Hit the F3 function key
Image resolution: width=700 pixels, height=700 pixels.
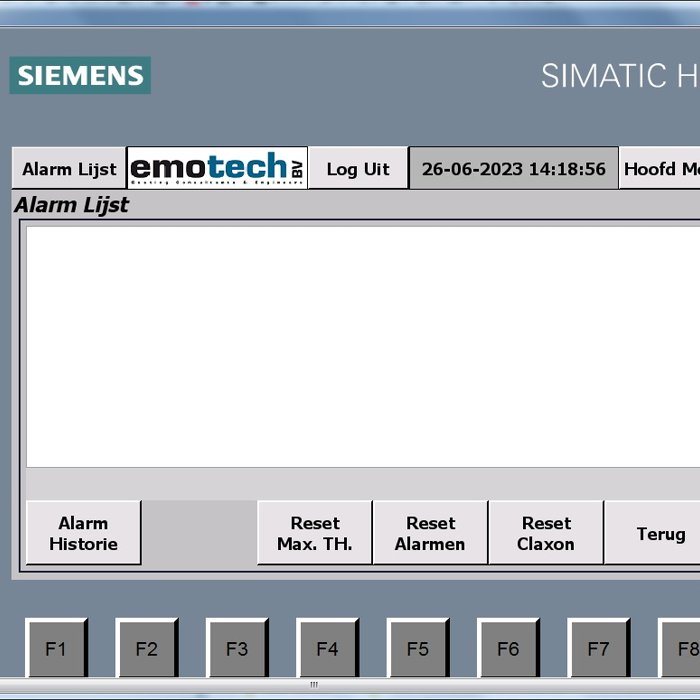click(x=237, y=649)
